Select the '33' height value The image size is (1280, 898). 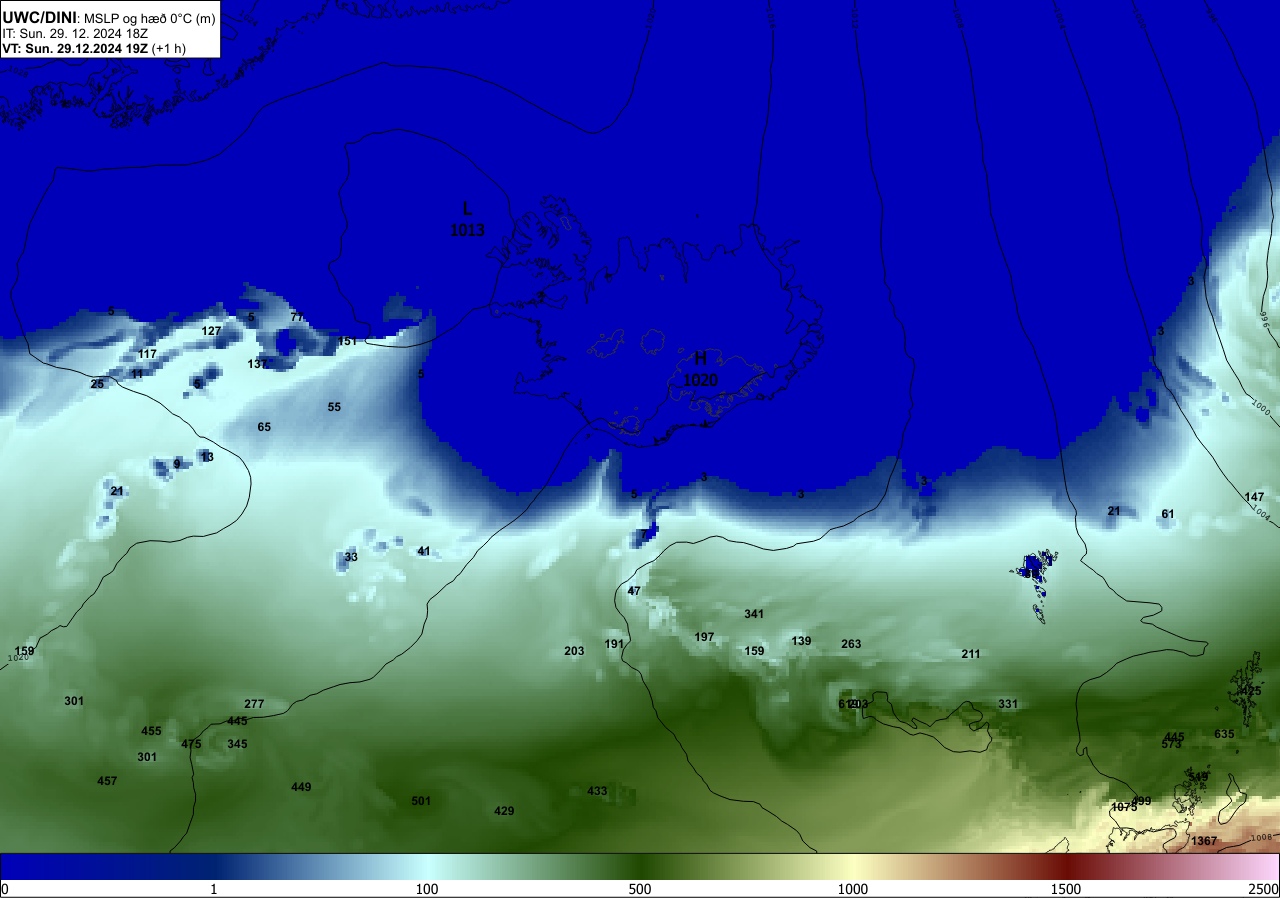pyautogui.click(x=351, y=557)
